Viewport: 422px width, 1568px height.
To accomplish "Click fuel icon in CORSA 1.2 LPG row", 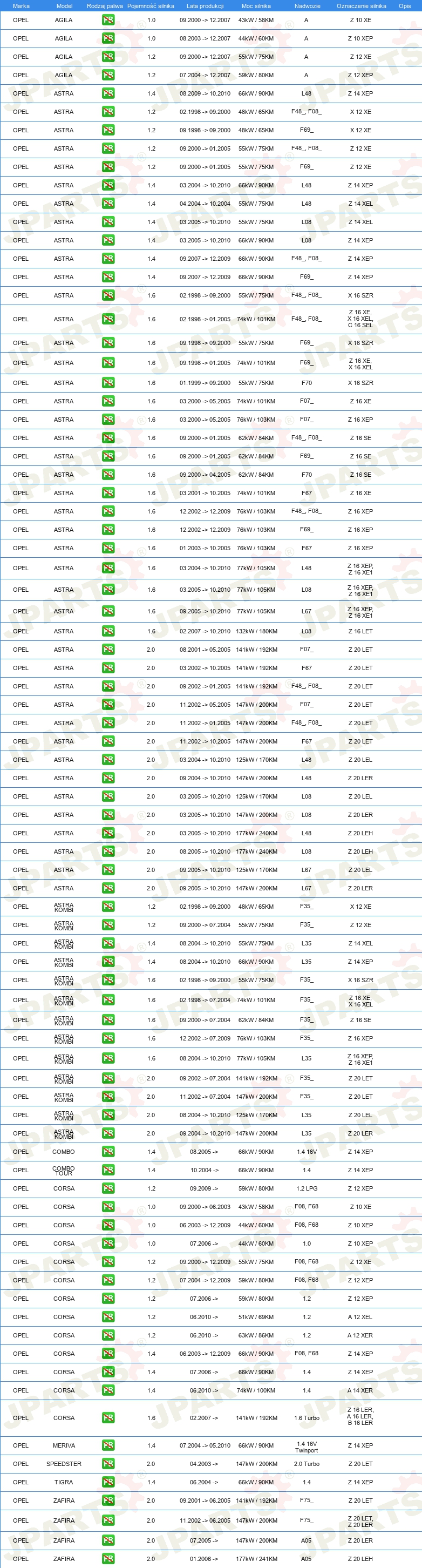I will [x=108, y=1187].
